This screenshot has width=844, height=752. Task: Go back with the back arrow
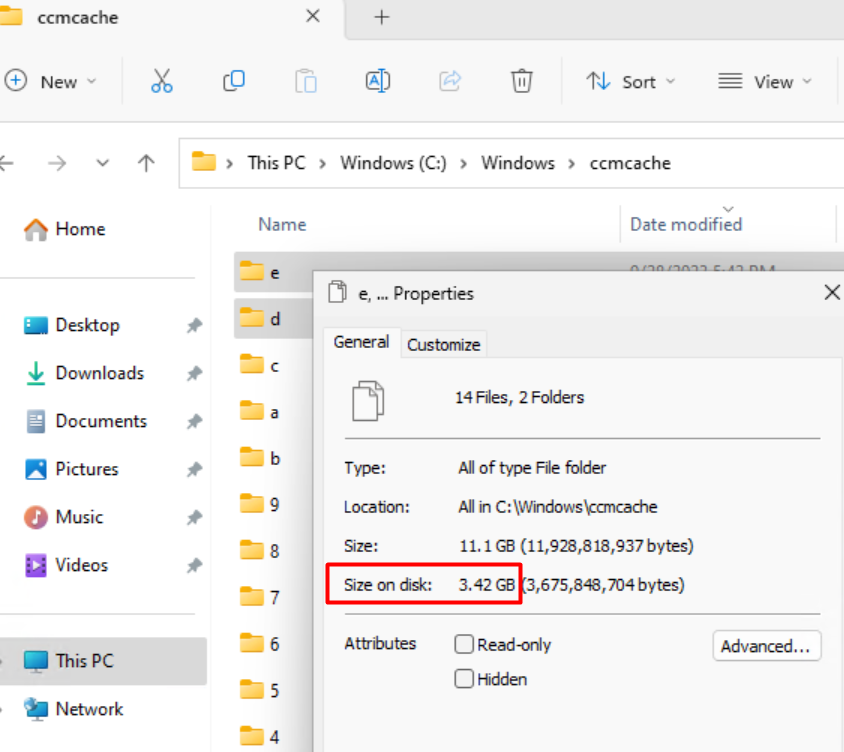pos(6,163)
